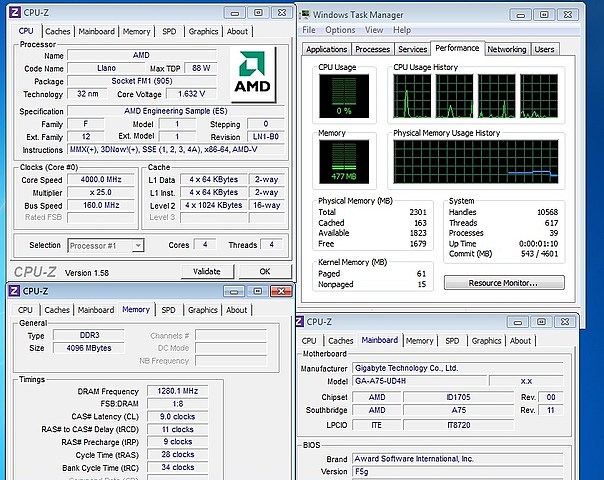Minimize the Windows Task Manager window
Viewport: 604px width, 480px height.
520,15
